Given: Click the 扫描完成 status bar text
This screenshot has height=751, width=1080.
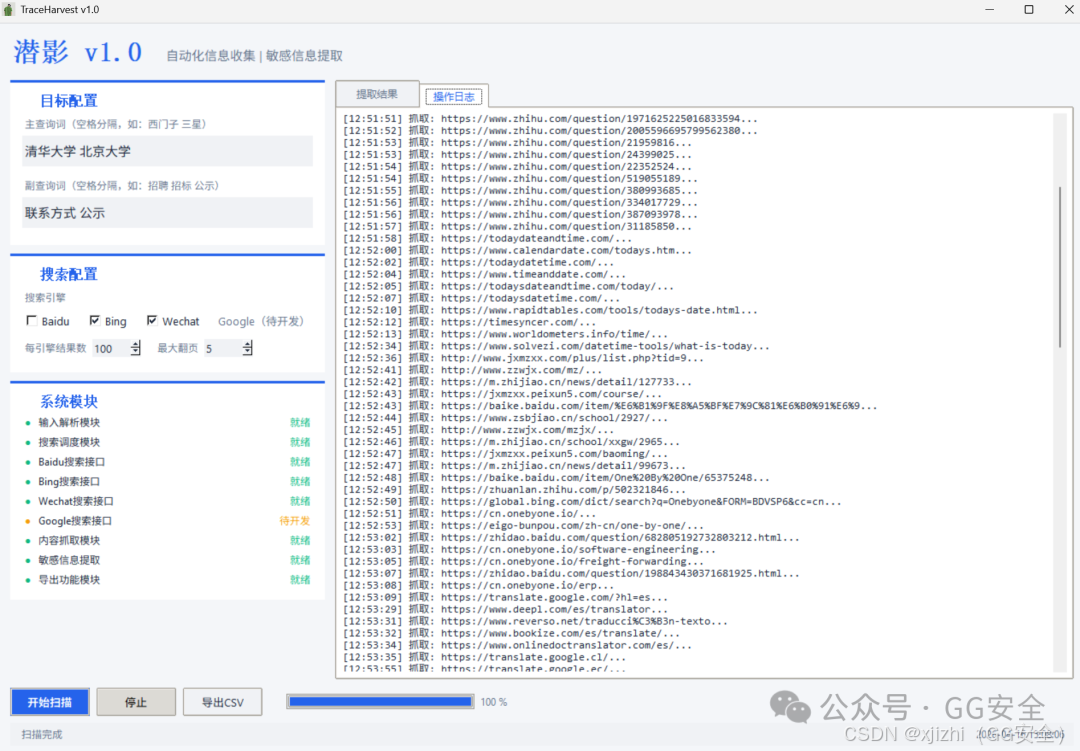Looking at the screenshot, I should tap(42, 734).
